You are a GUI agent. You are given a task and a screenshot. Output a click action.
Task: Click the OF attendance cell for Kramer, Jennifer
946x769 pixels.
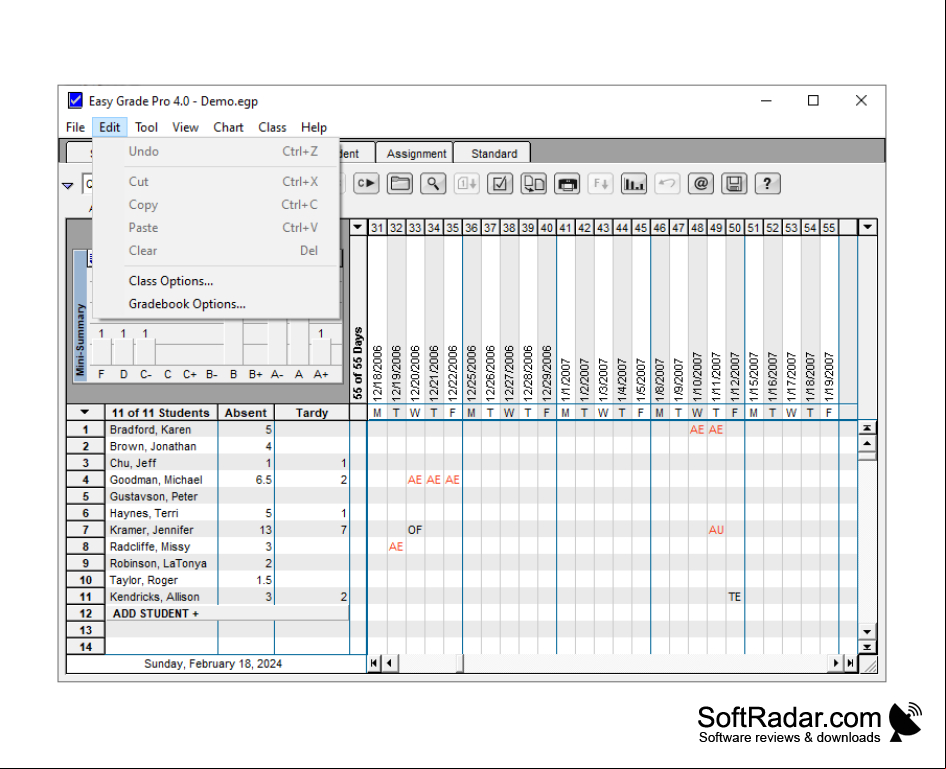(415, 530)
